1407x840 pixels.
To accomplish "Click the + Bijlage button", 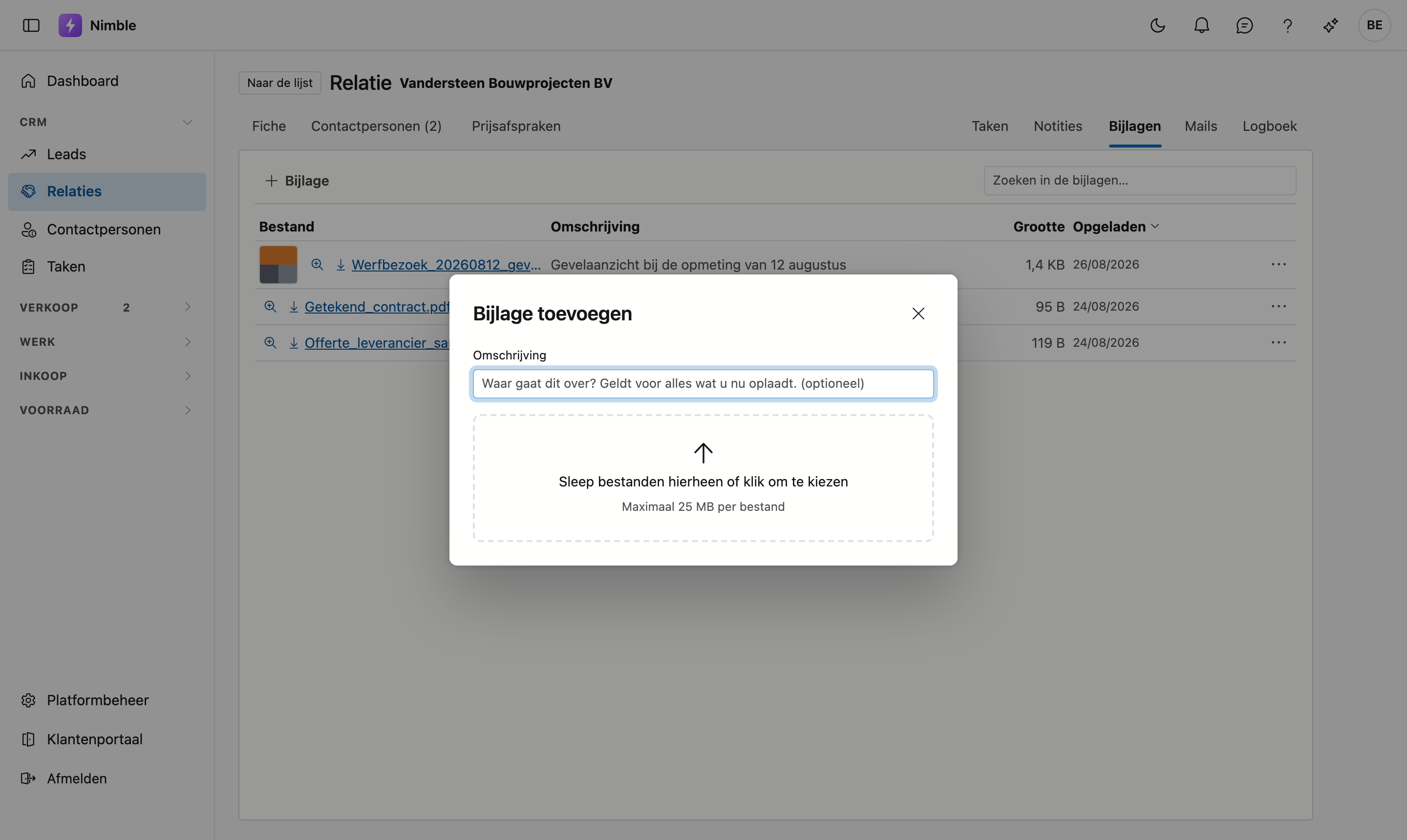I will [297, 181].
